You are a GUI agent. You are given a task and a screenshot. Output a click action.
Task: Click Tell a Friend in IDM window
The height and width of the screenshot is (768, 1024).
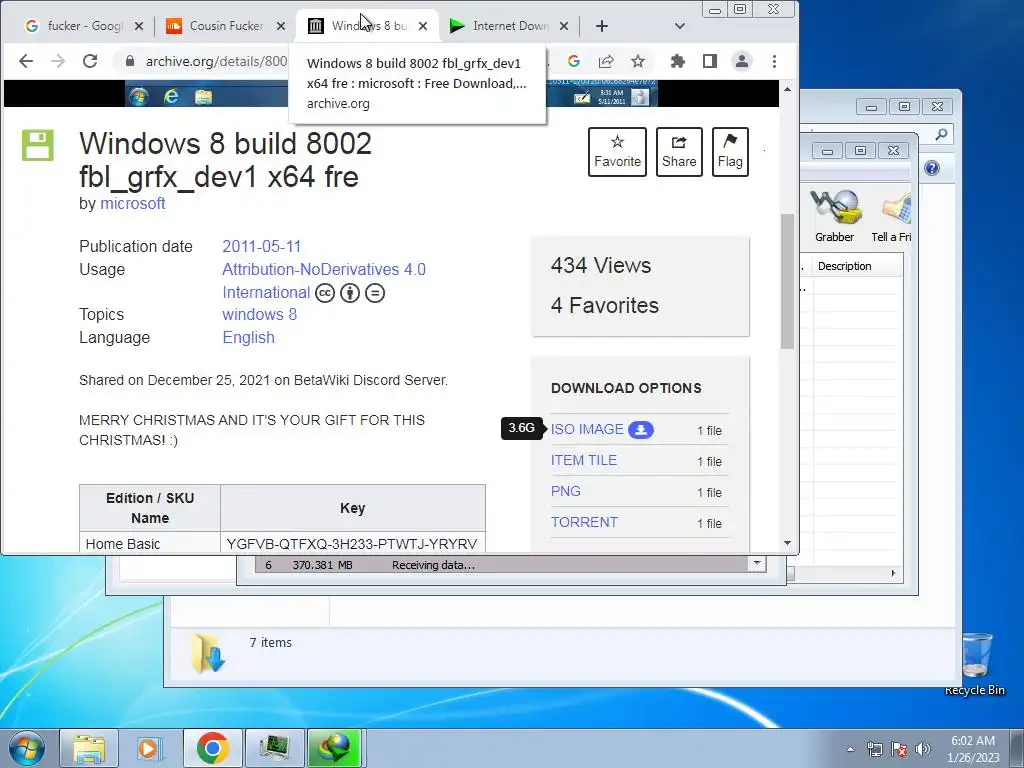click(x=891, y=216)
